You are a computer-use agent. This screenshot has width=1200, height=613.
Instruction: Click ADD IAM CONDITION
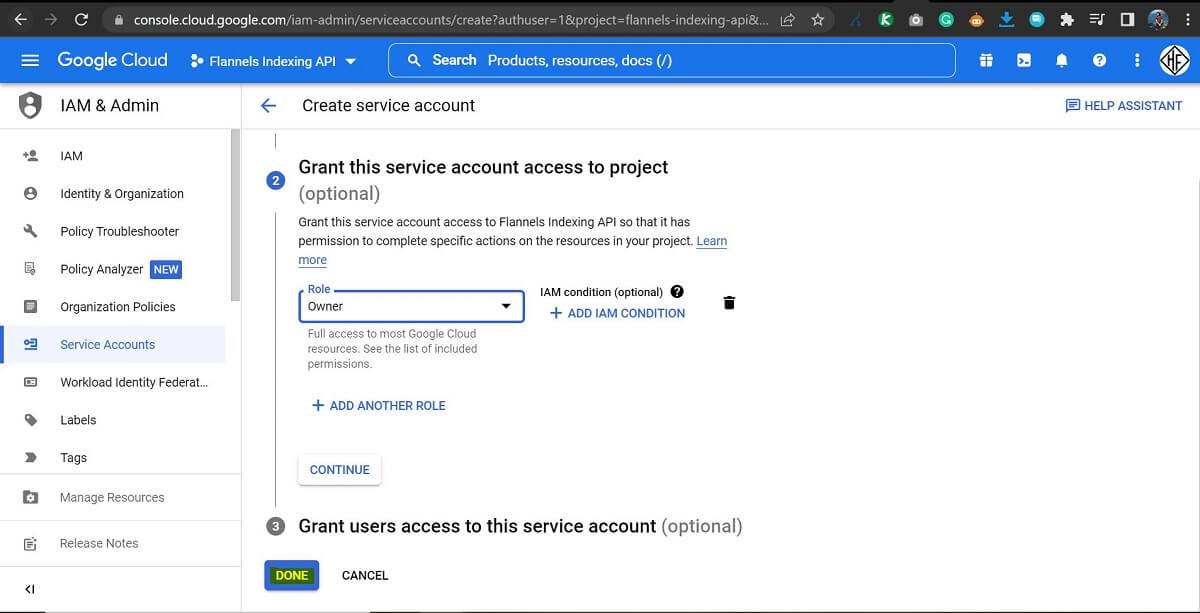point(617,313)
